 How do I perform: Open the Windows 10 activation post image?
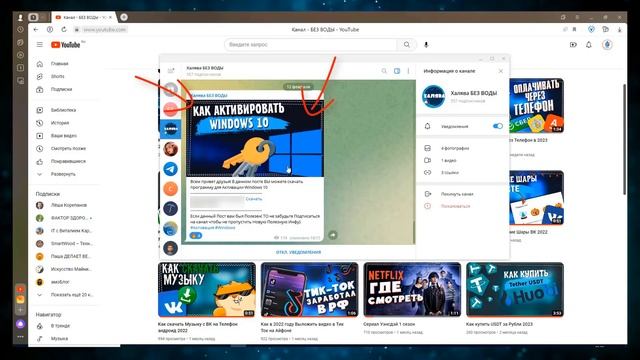click(x=255, y=138)
